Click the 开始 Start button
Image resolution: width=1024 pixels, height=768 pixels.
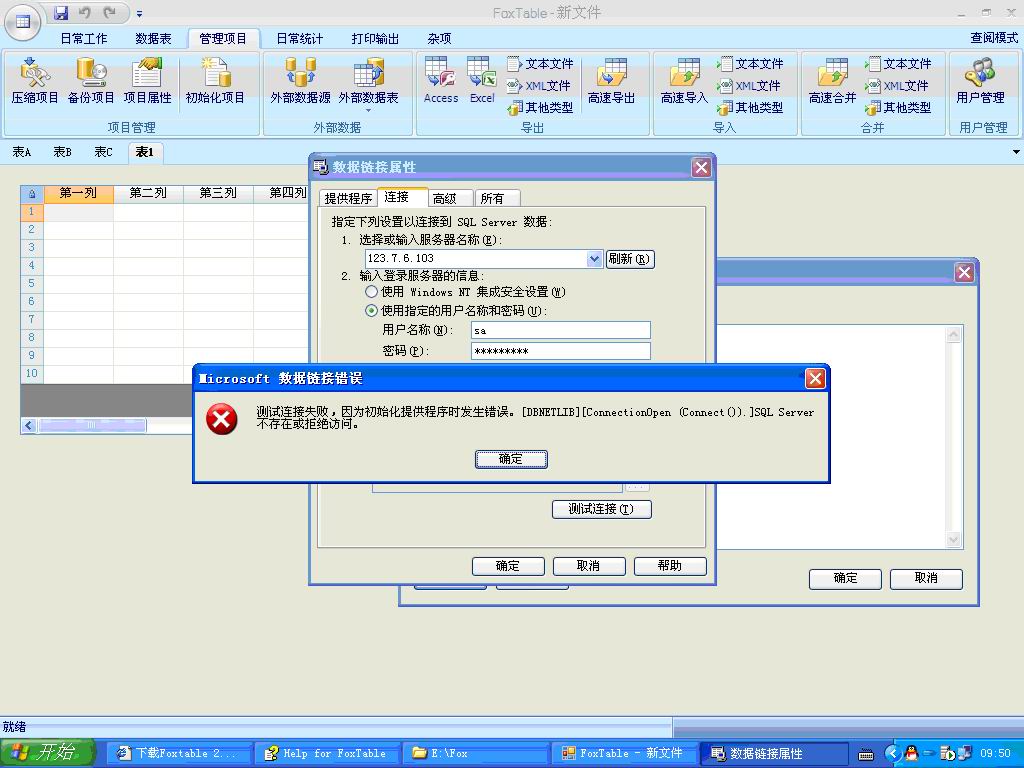click(x=49, y=753)
